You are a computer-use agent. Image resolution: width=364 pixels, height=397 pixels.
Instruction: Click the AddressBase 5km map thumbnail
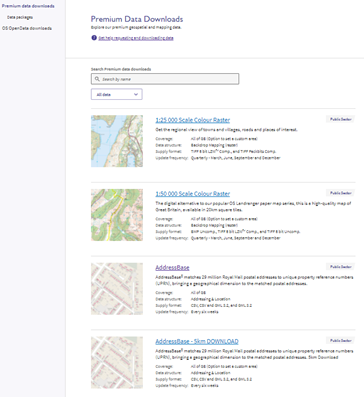[x=117, y=362]
